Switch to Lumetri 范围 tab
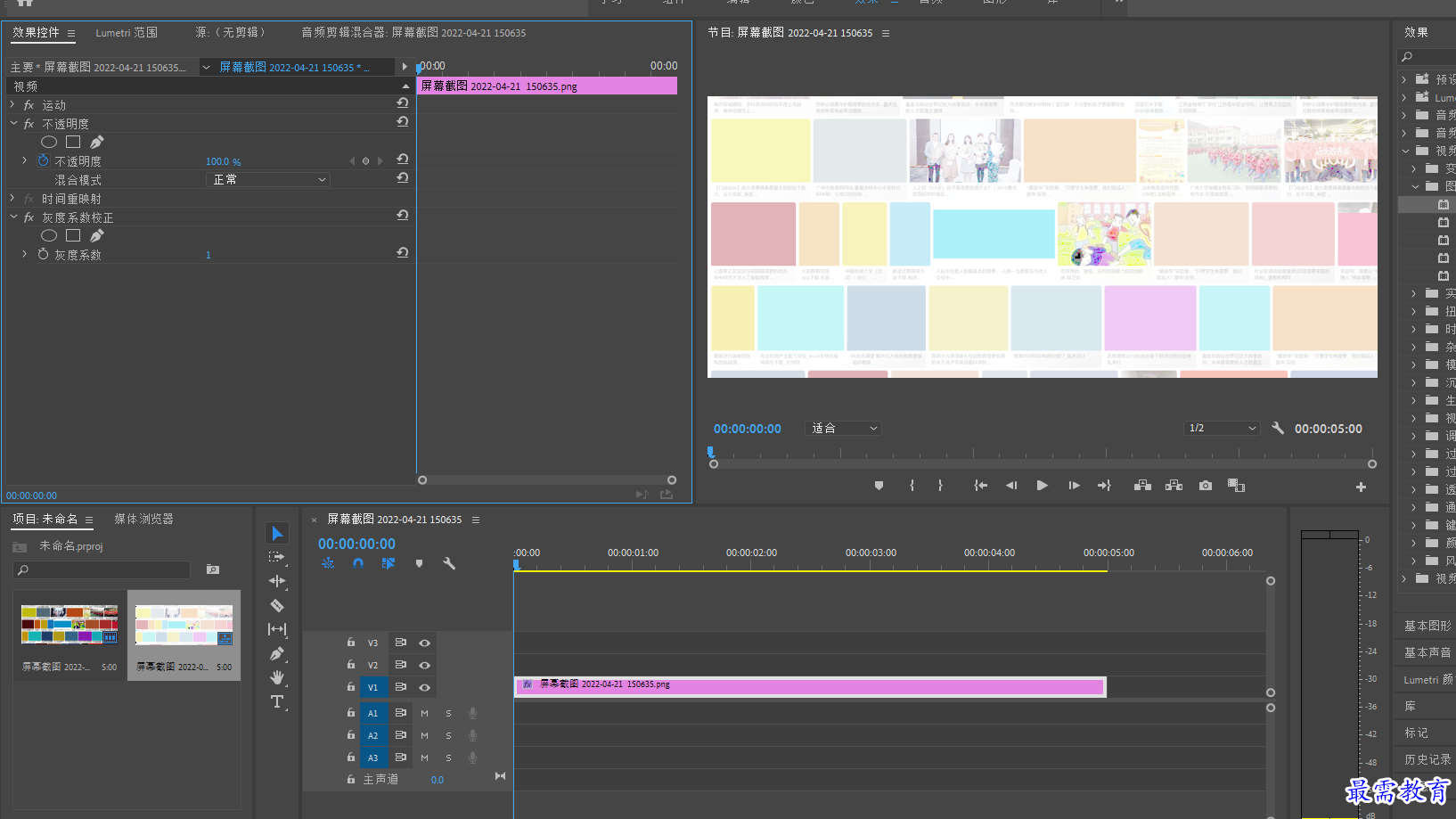Image resolution: width=1456 pixels, height=819 pixels. 127,32
